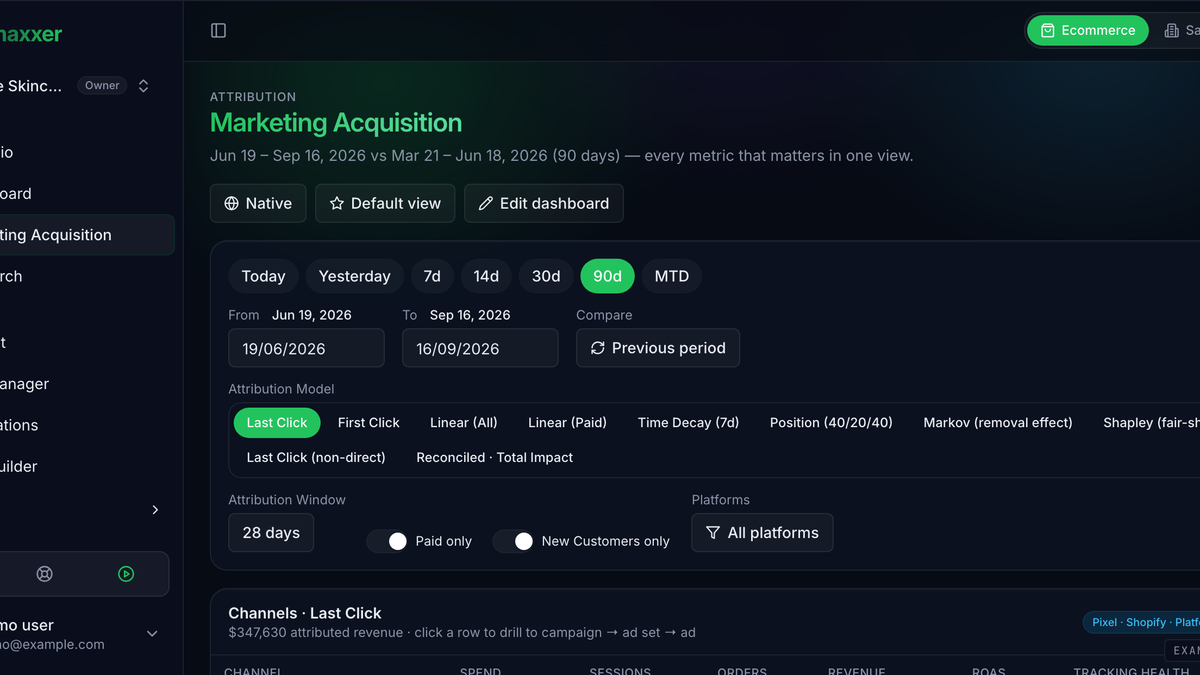The width and height of the screenshot is (1200, 675).
Task: Click the green play circle icon
Action: coord(126,574)
